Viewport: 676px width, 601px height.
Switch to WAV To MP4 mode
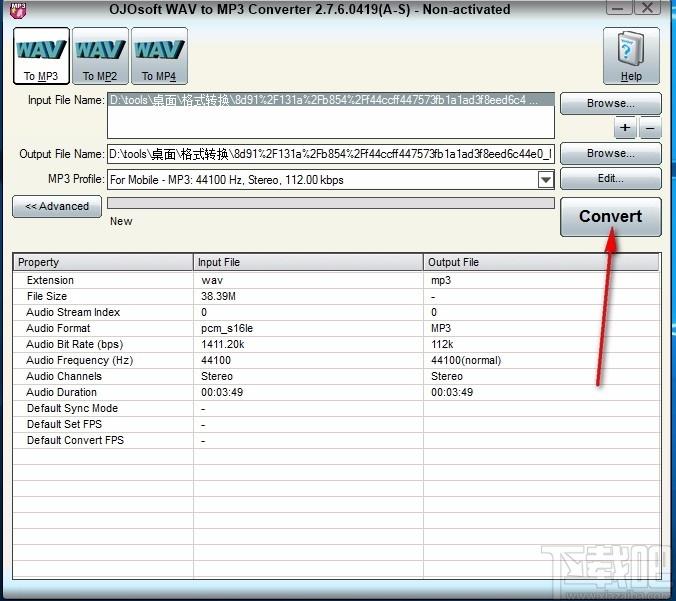pyautogui.click(x=159, y=56)
